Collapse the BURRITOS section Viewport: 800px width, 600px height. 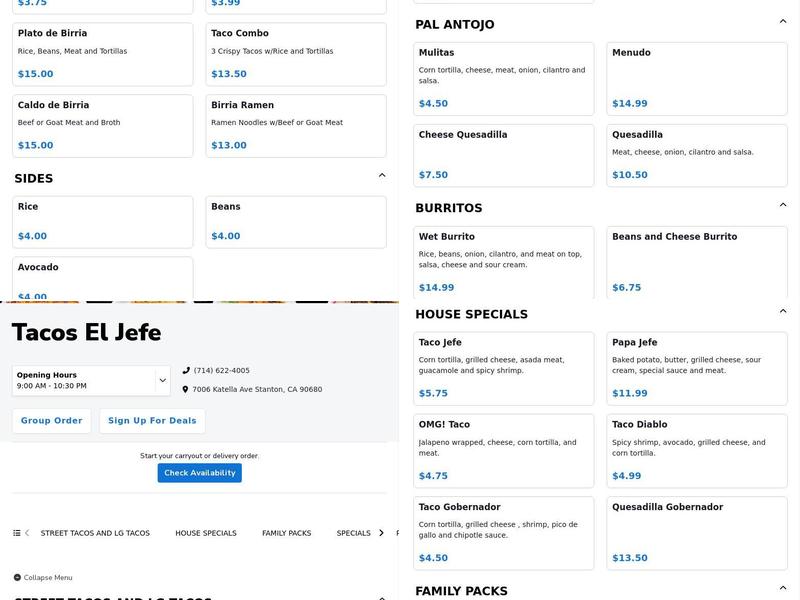tap(782, 205)
